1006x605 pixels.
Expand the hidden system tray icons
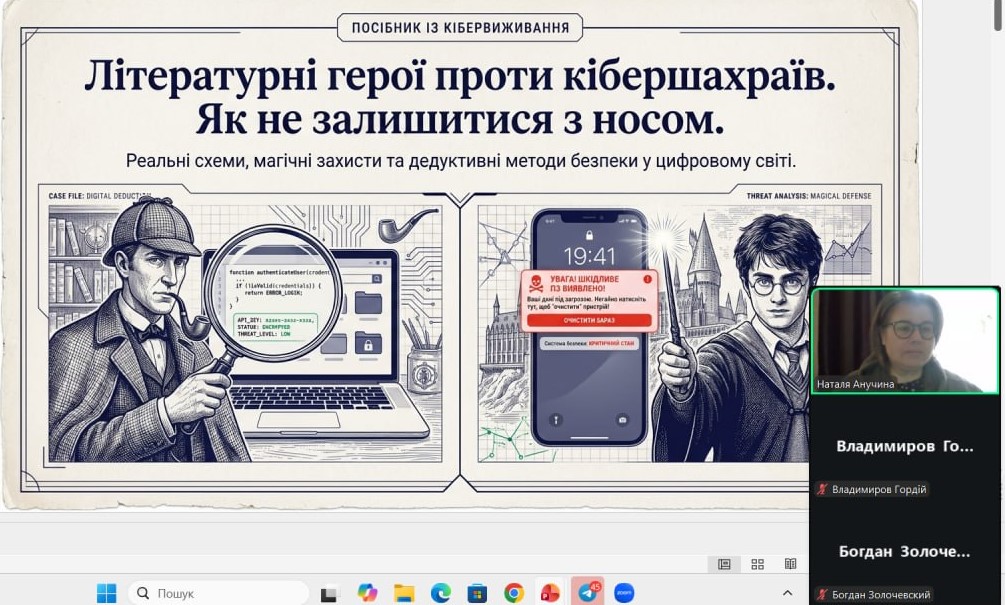pos(787,593)
